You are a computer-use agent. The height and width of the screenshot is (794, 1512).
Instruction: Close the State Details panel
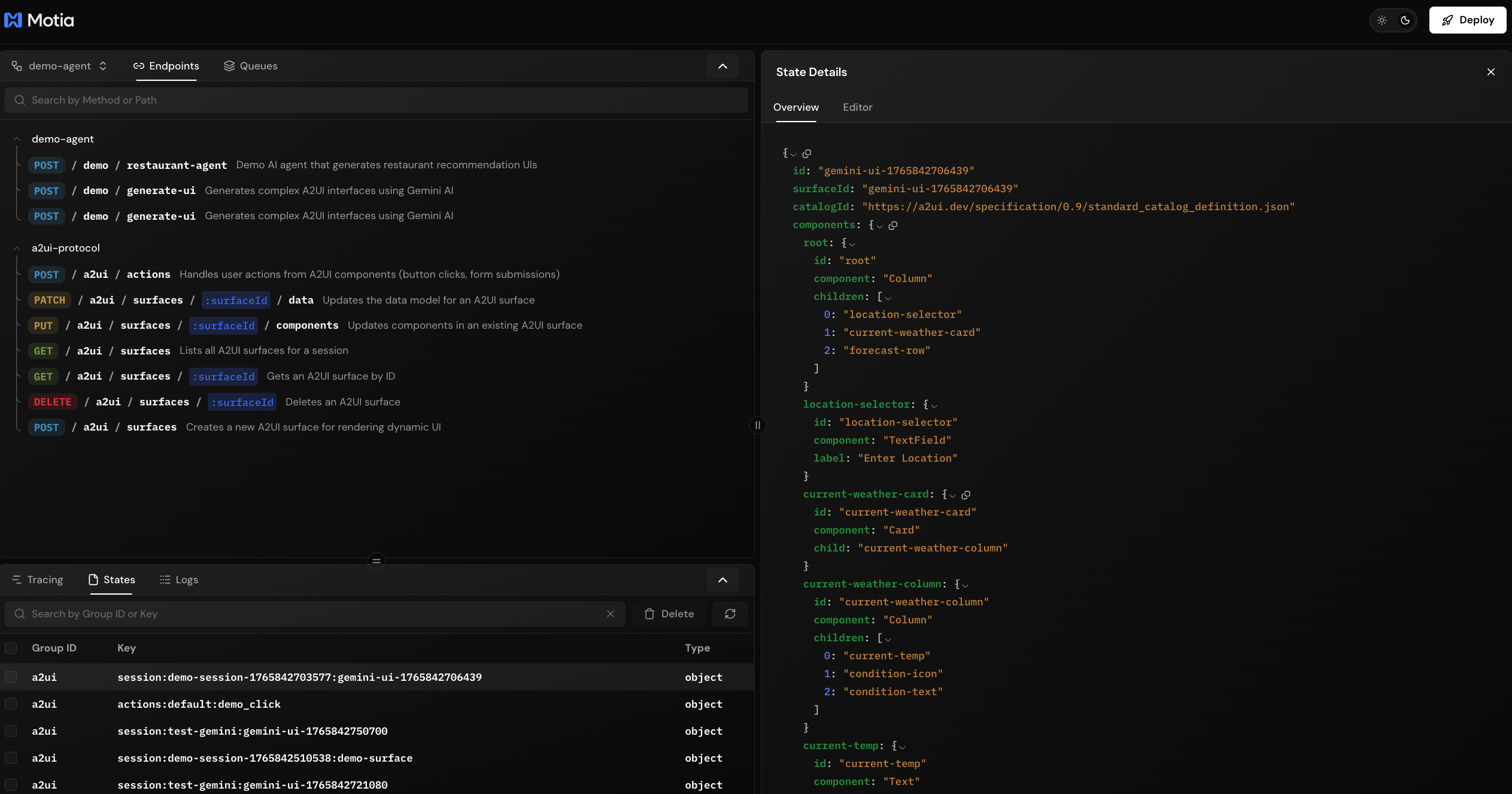[x=1490, y=72]
